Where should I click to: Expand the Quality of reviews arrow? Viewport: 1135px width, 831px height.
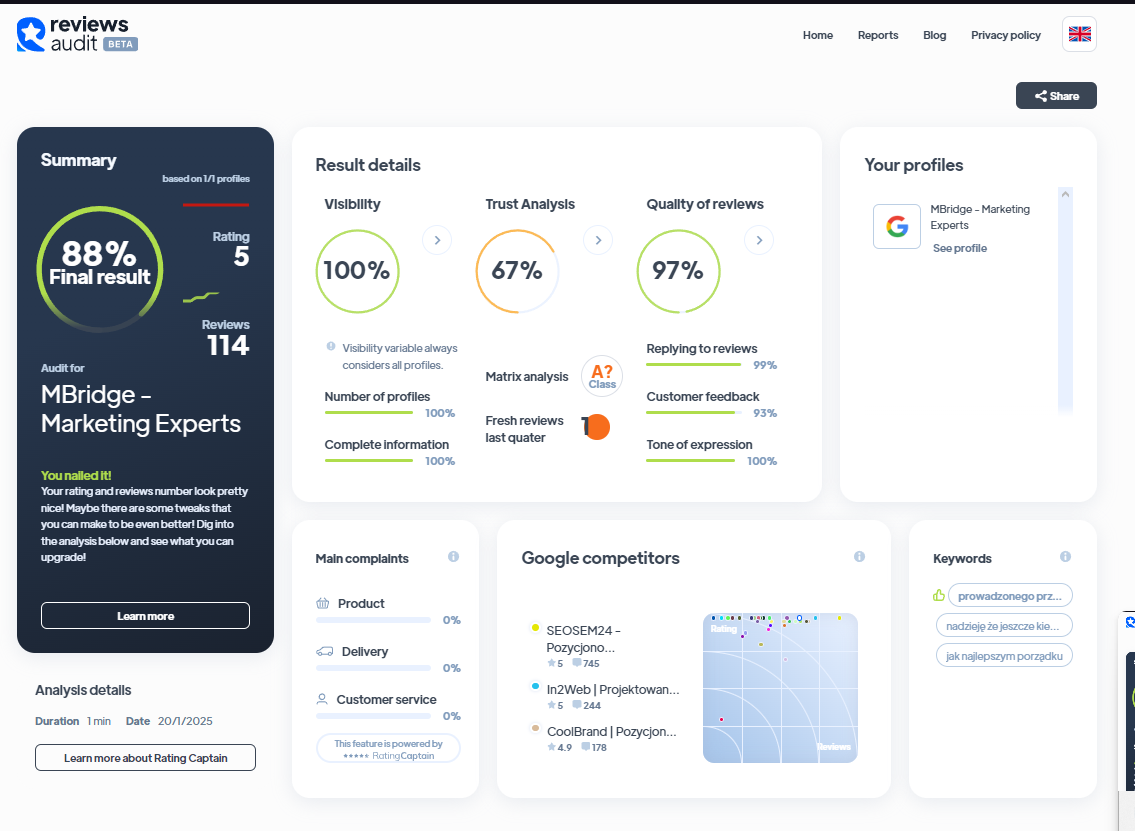[x=759, y=240]
